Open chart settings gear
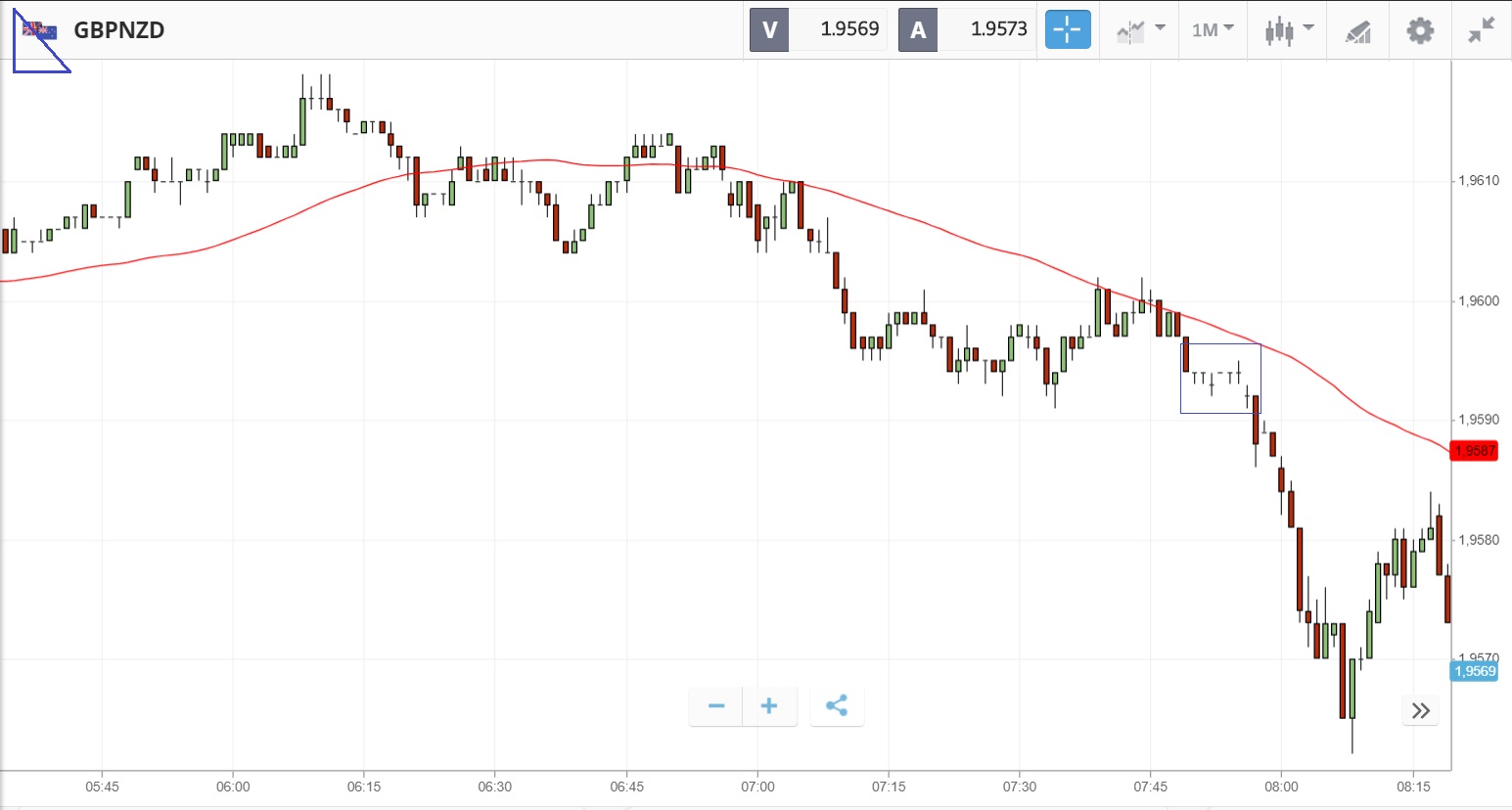The image size is (1512, 810). tap(1420, 30)
